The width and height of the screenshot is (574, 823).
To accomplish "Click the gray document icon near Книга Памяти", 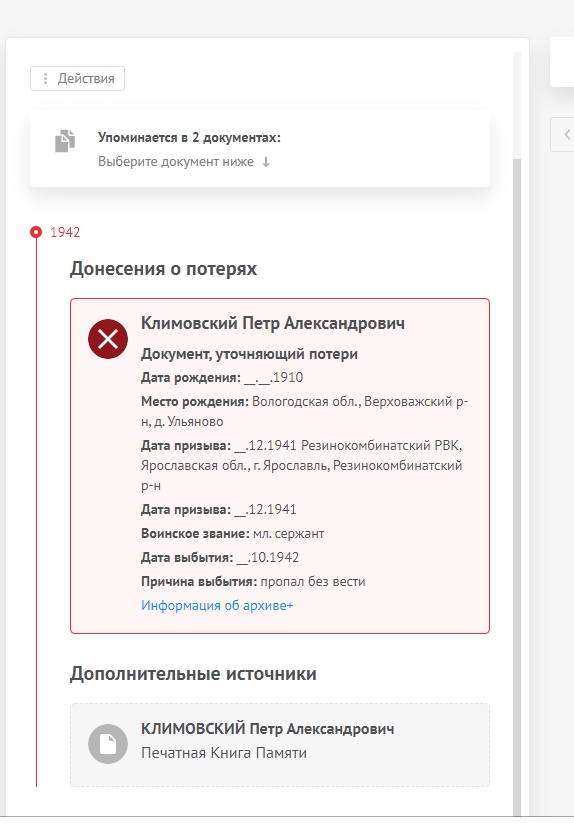I will point(108,744).
